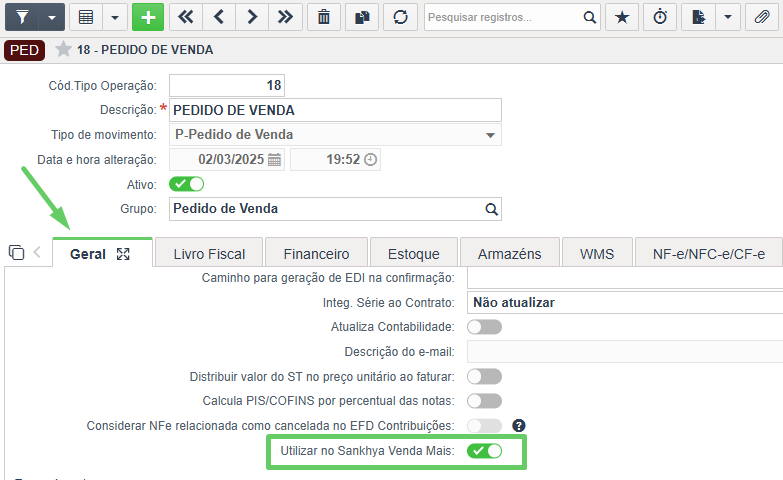Go to the previous record
The image size is (783, 480).
(x=219, y=17)
